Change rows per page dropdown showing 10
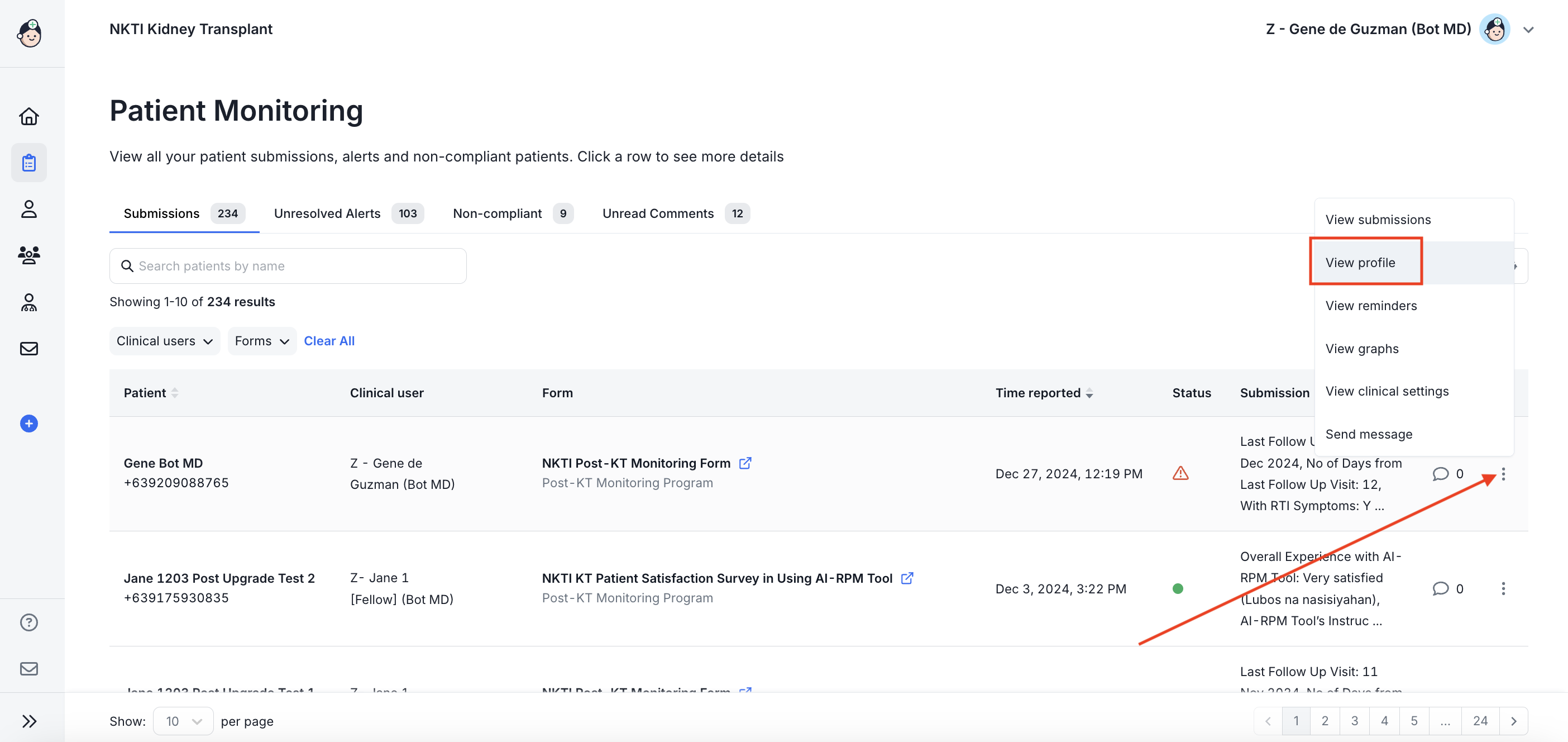 (183, 721)
